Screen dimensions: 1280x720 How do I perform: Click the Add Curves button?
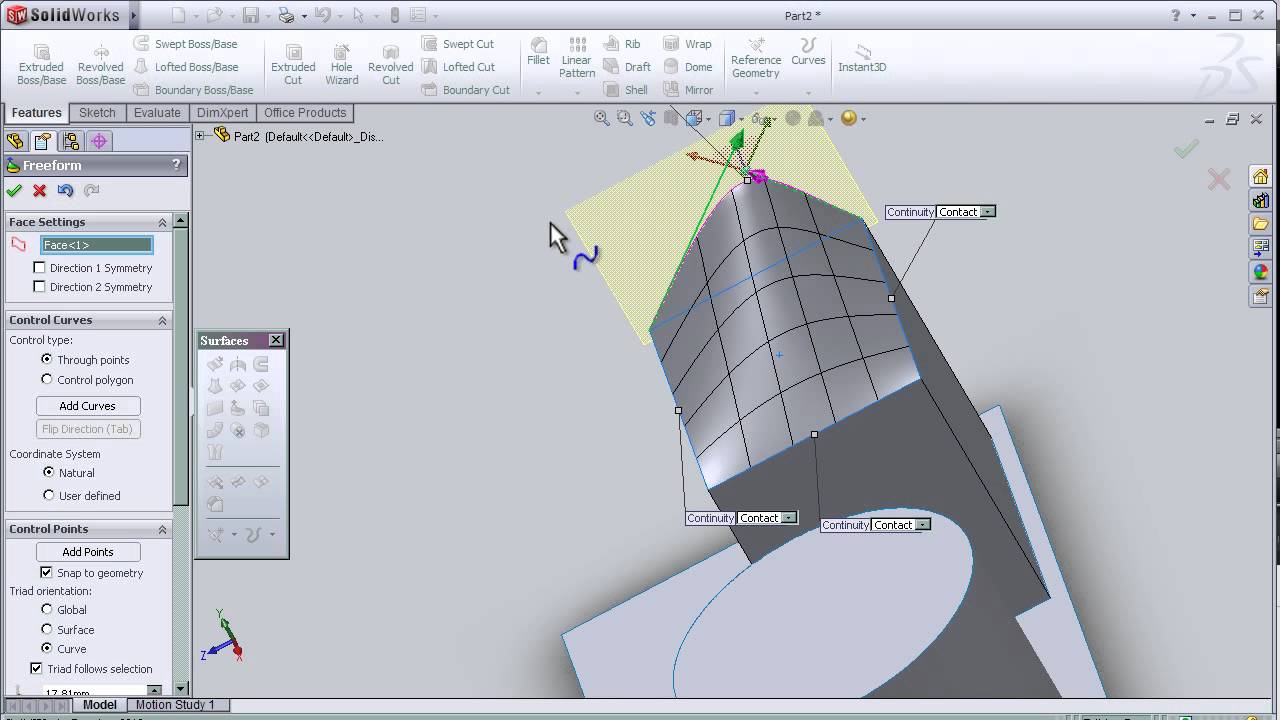[x=88, y=406]
